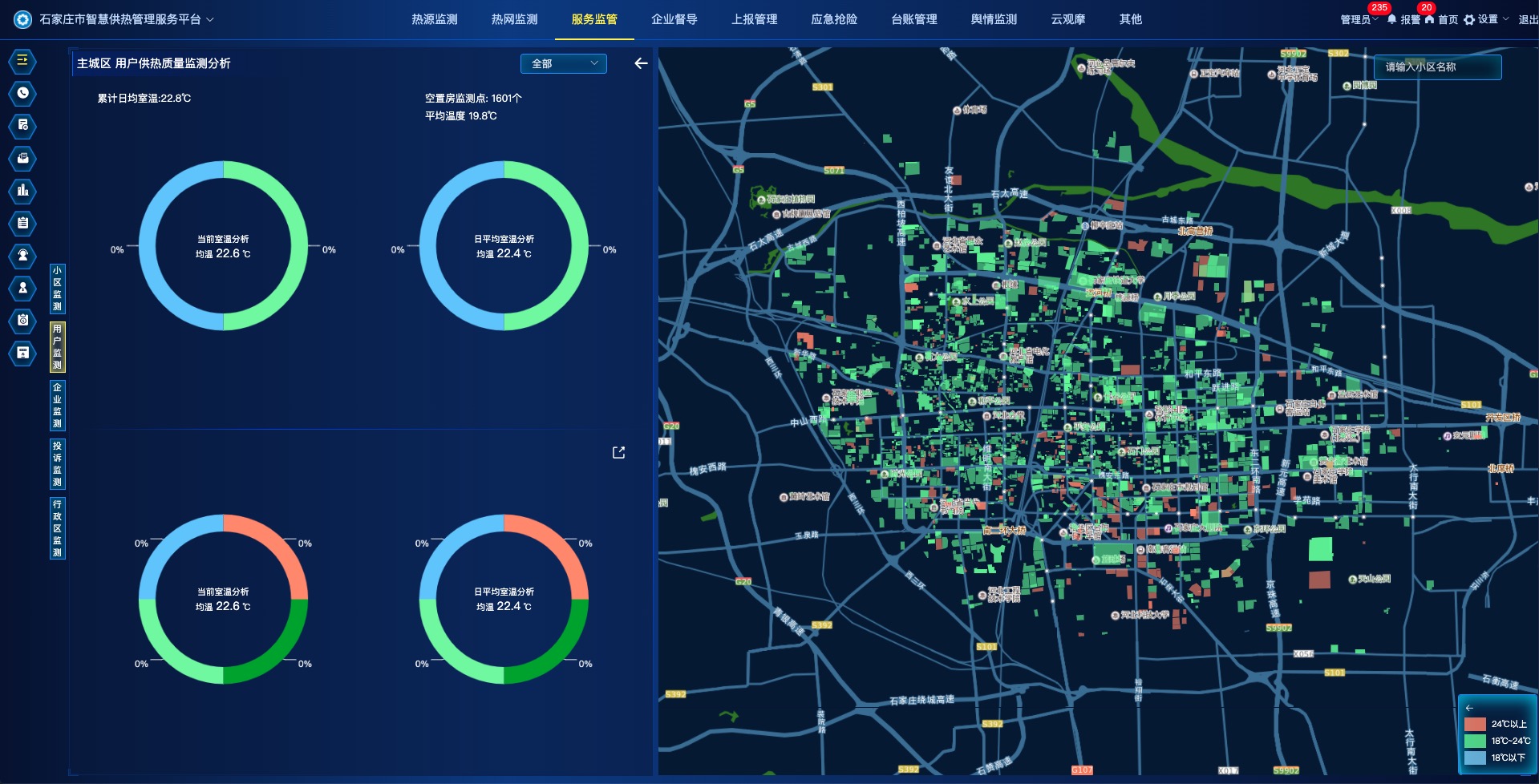Click the 退出 logout link

pyautogui.click(x=1527, y=19)
